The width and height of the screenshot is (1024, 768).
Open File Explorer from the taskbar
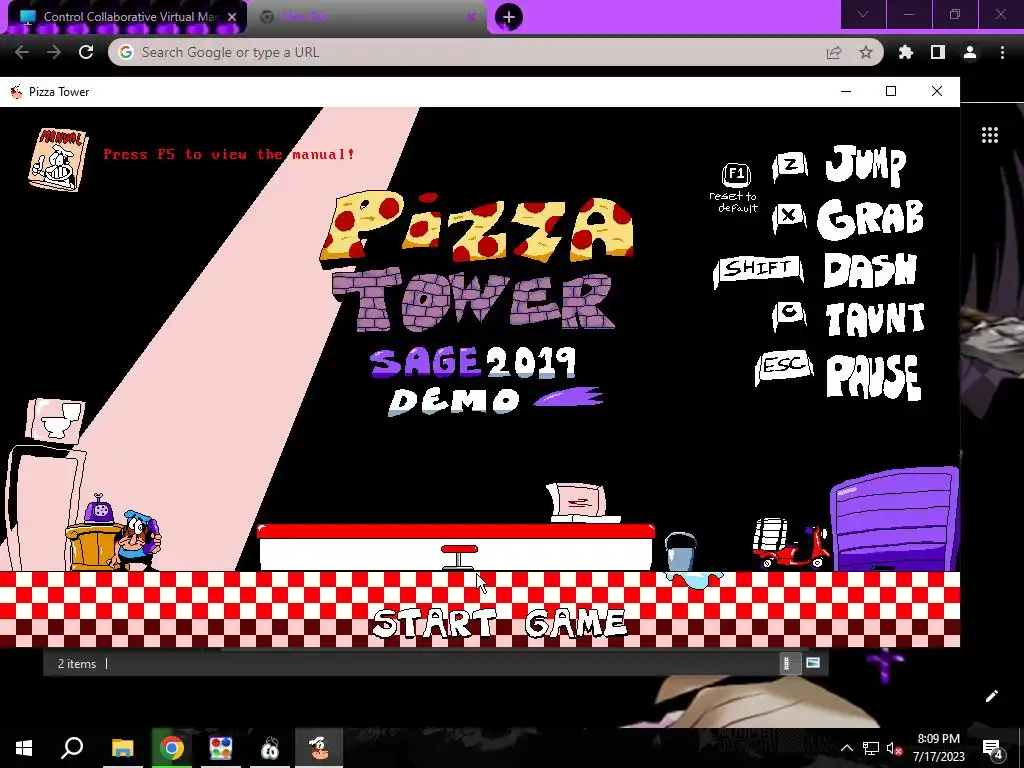(x=122, y=748)
